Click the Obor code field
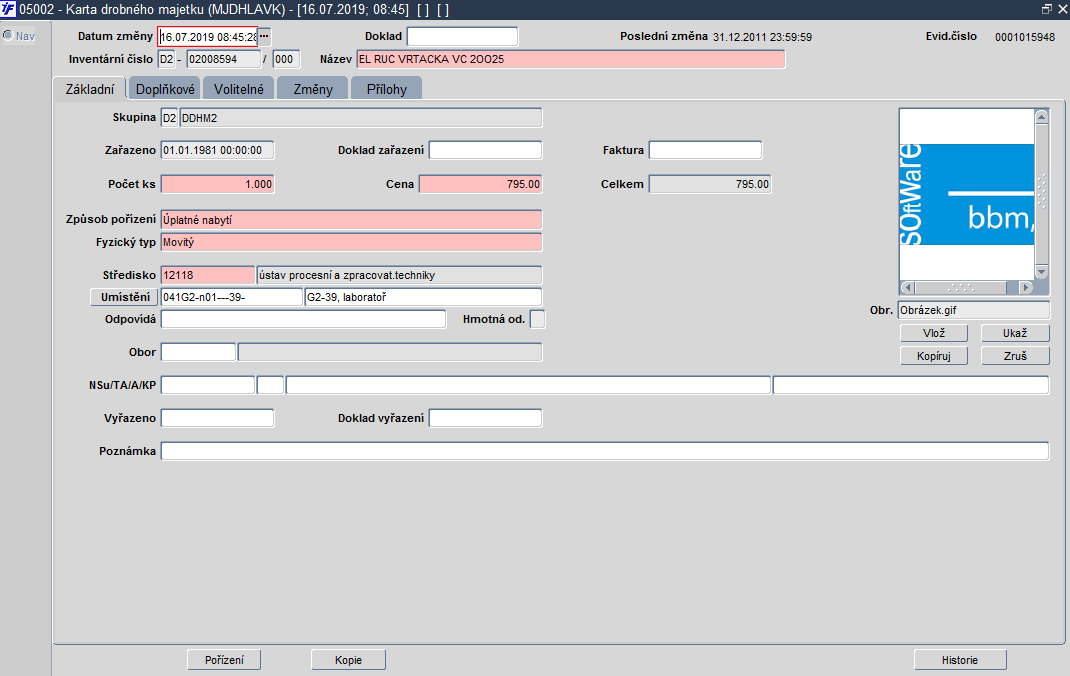This screenshot has width=1070, height=676. pyautogui.click(x=199, y=352)
